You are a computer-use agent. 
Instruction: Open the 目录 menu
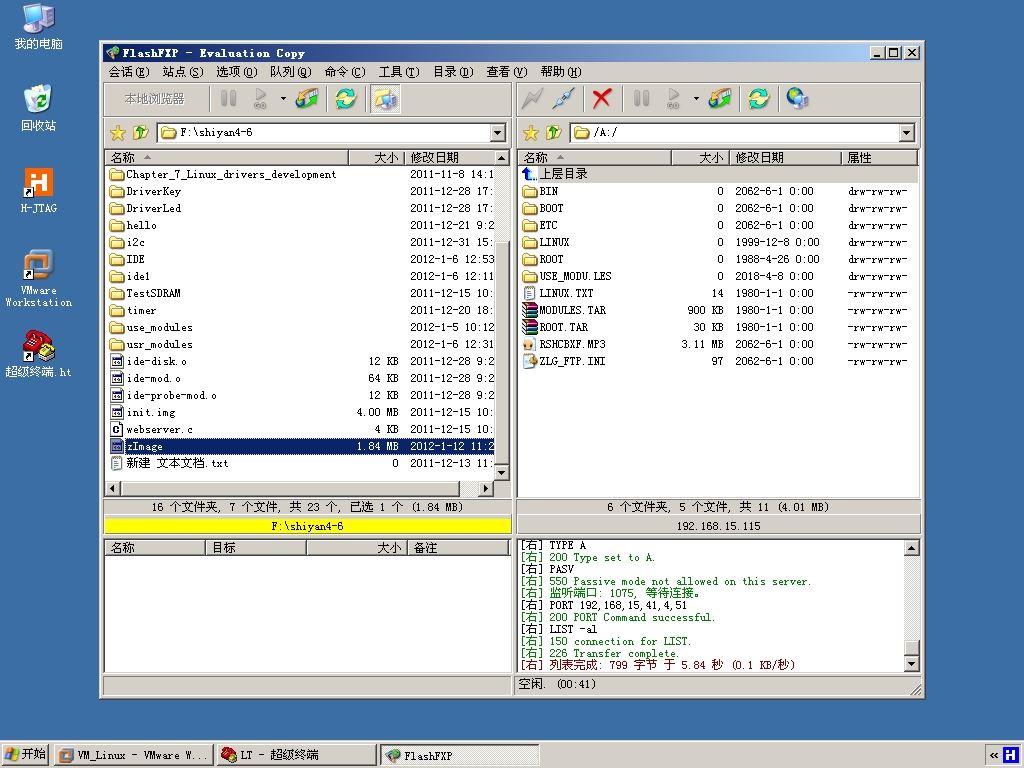click(x=453, y=72)
